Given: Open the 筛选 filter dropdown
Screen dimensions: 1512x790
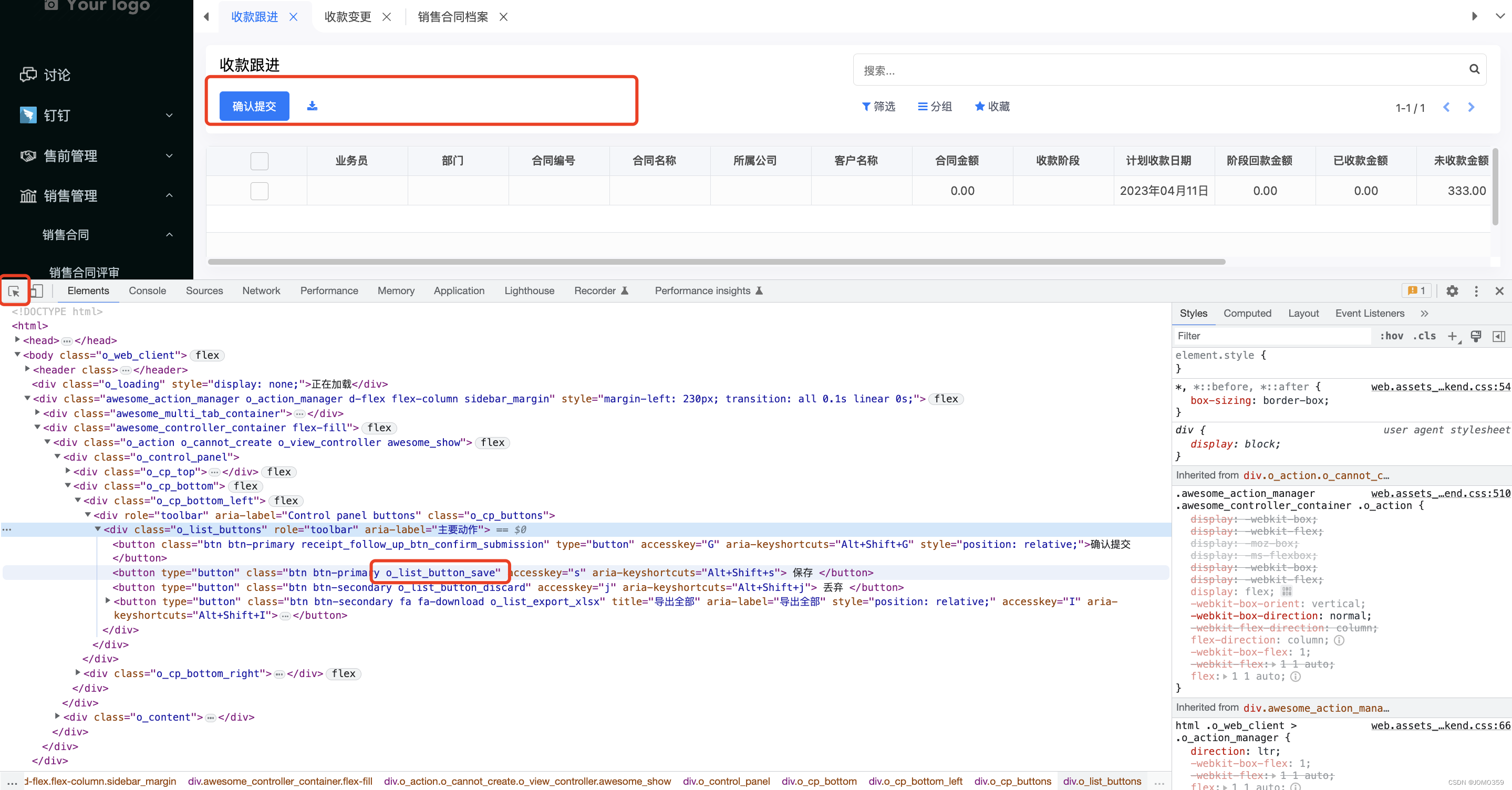Looking at the screenshot, I should coord(878,107).
